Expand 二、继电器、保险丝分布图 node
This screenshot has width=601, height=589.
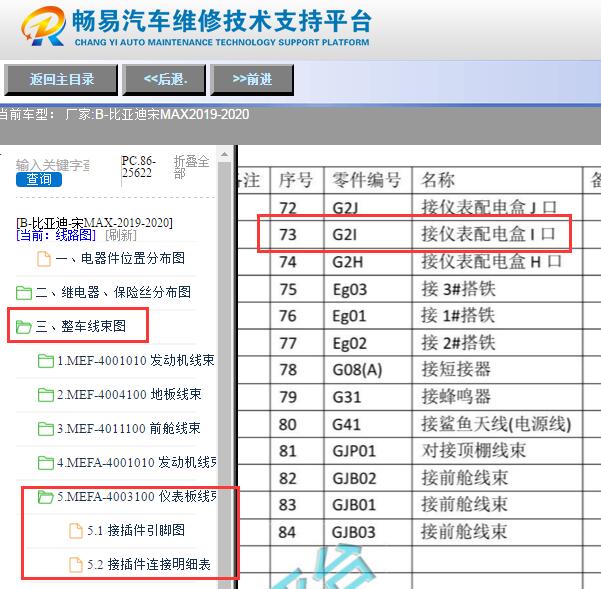[x=113, y=292]
